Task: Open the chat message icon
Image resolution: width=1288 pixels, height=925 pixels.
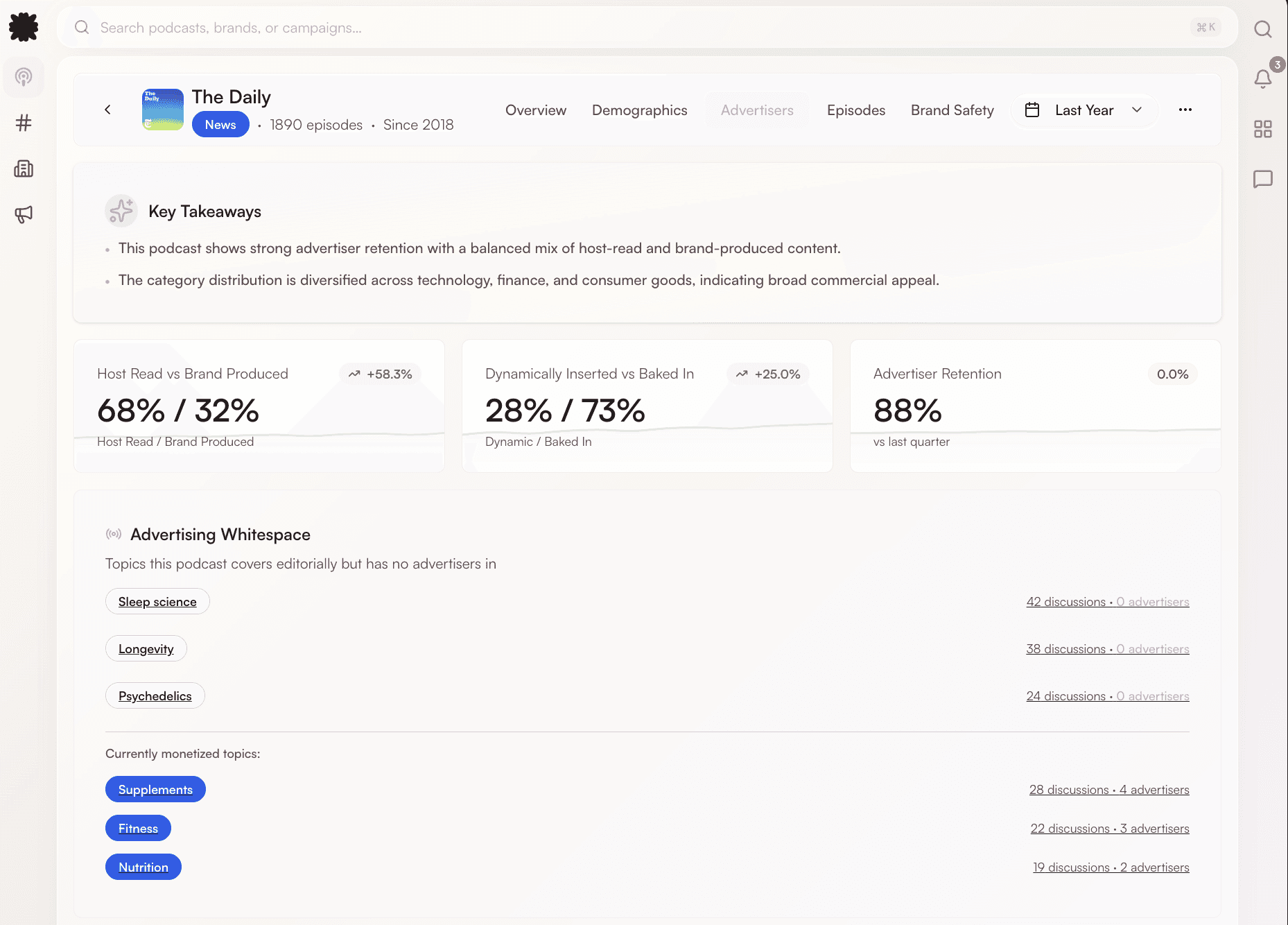Action: [1263, 180]
